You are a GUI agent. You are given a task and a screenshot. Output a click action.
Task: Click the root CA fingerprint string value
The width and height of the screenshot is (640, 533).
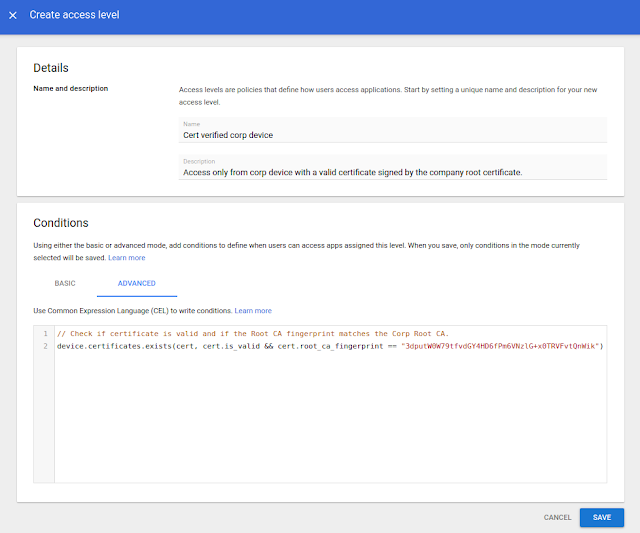point(500,346)
